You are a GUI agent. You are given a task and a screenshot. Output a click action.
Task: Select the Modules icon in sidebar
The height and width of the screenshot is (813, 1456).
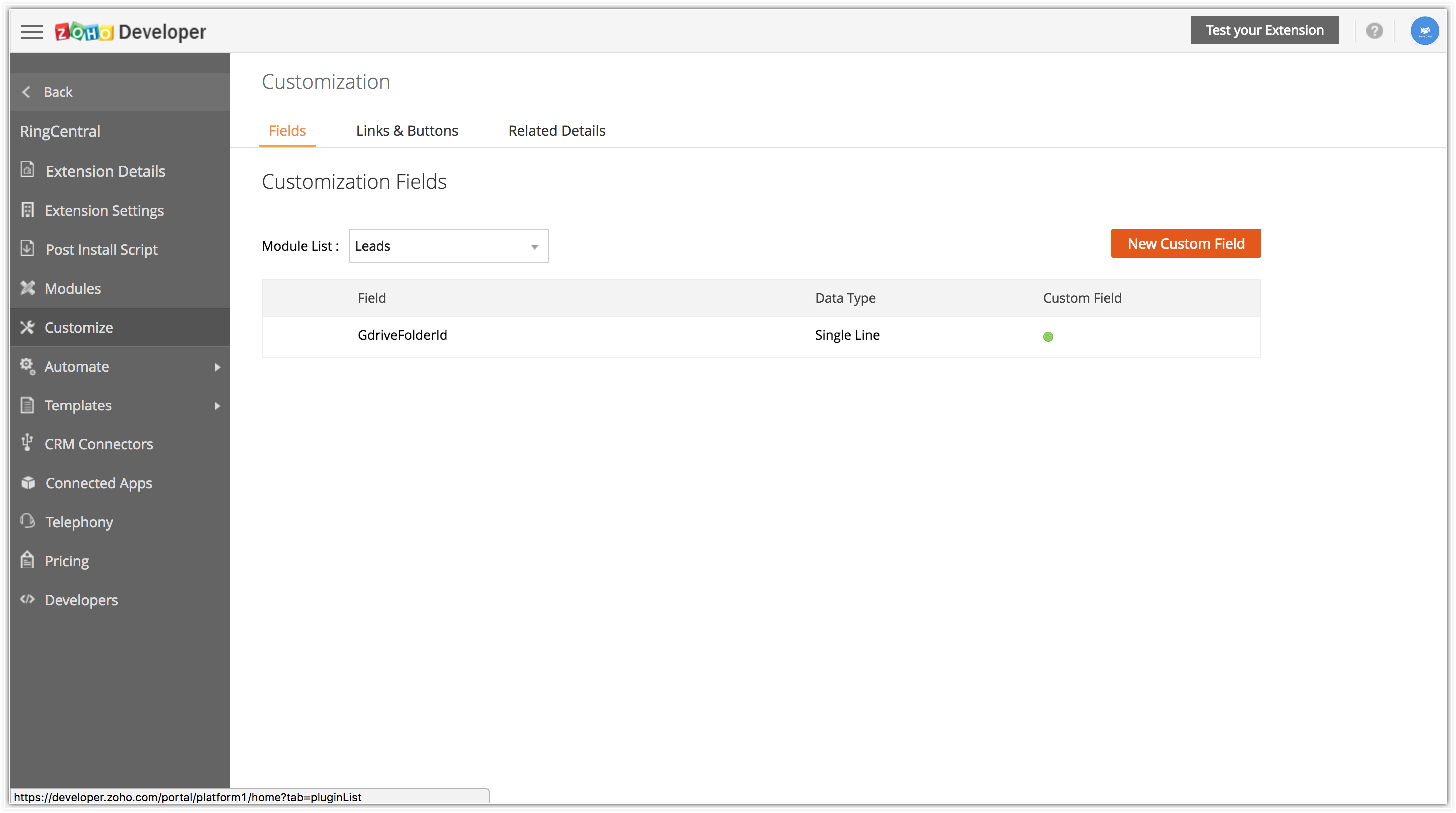[27, 288]
